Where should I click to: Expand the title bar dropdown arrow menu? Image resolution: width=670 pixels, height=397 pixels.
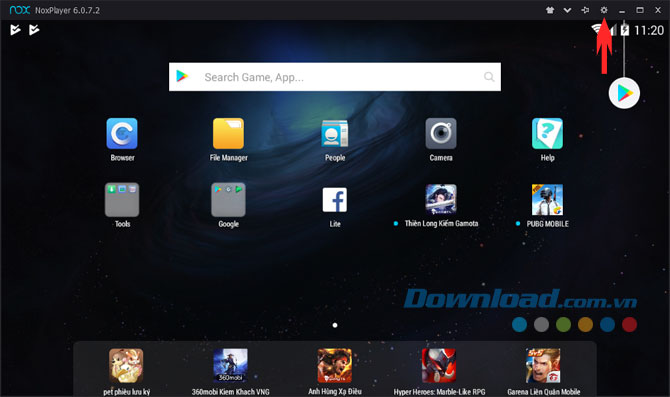(x=567, y=10)
